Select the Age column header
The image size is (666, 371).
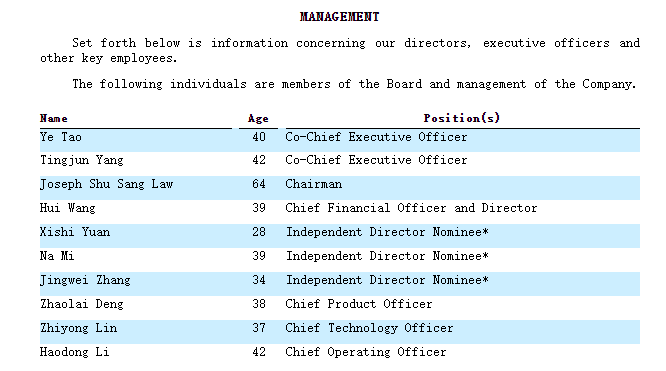(258, 119)
